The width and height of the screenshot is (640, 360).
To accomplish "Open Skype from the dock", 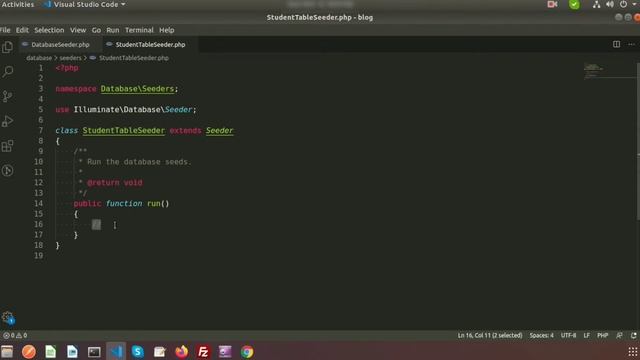I will (x=138, y=351).
